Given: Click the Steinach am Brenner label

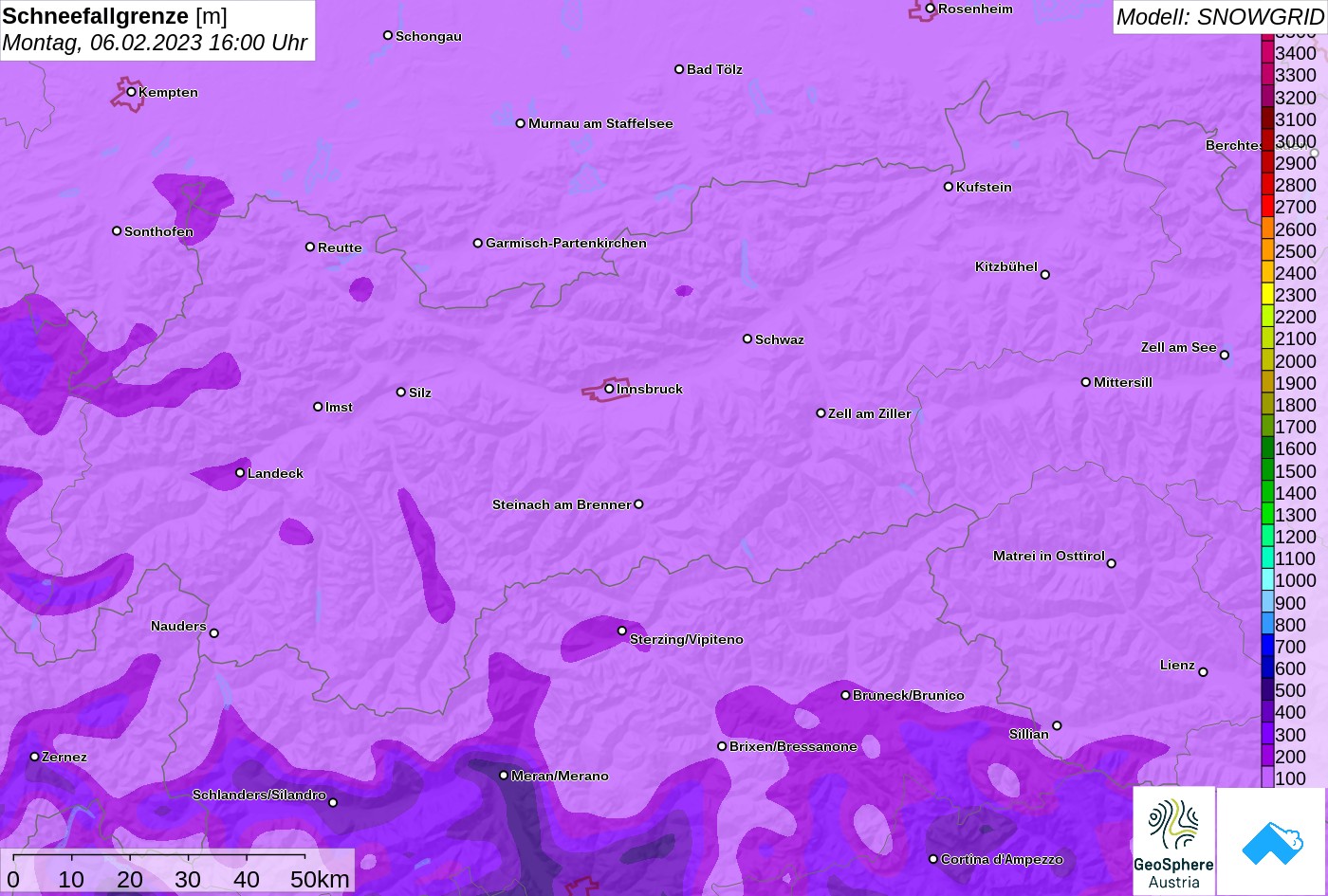Looking at the screenshot, I should [562, 504].
